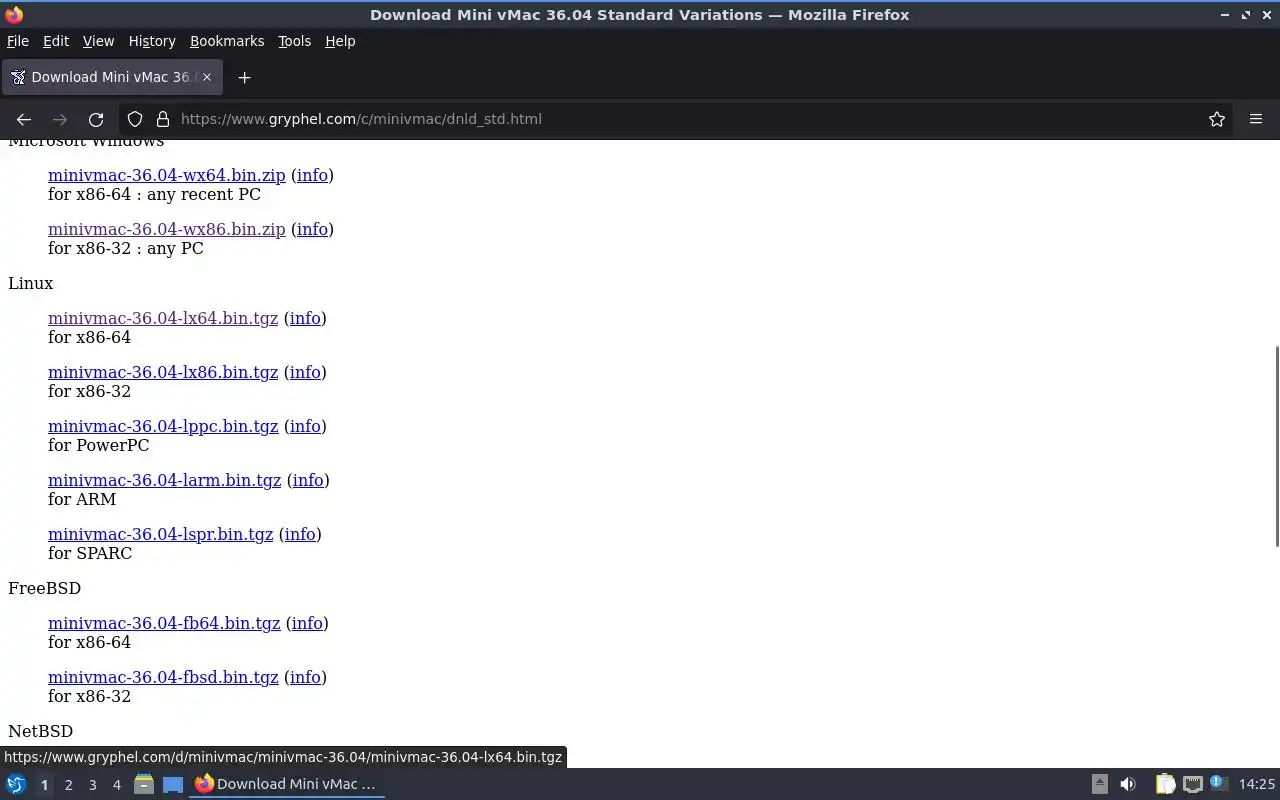The height and width of the screenshot is (800, 1280).
Task: Download minivmac-36.04-wx86.bin.zip
Action: pyautogui.click(x=167, y=229)
